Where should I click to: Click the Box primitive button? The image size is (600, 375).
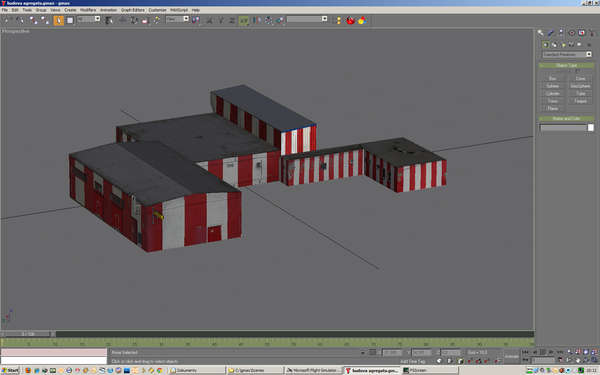(x=552, y=78)
